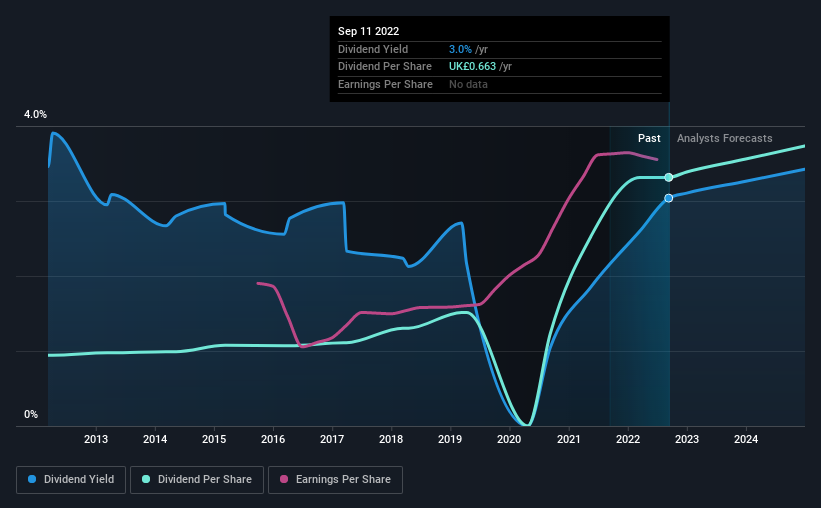Click the 2019 x-axis label

(450, 439)
